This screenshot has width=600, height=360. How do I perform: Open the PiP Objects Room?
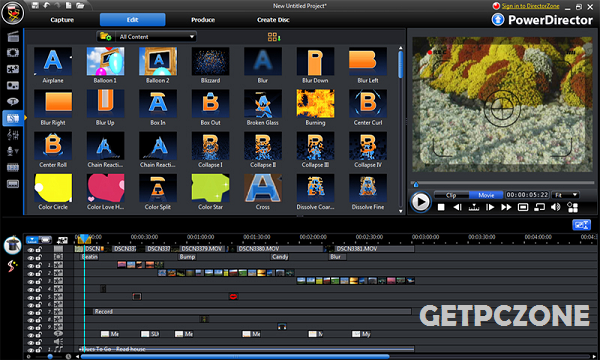(13, 69)
